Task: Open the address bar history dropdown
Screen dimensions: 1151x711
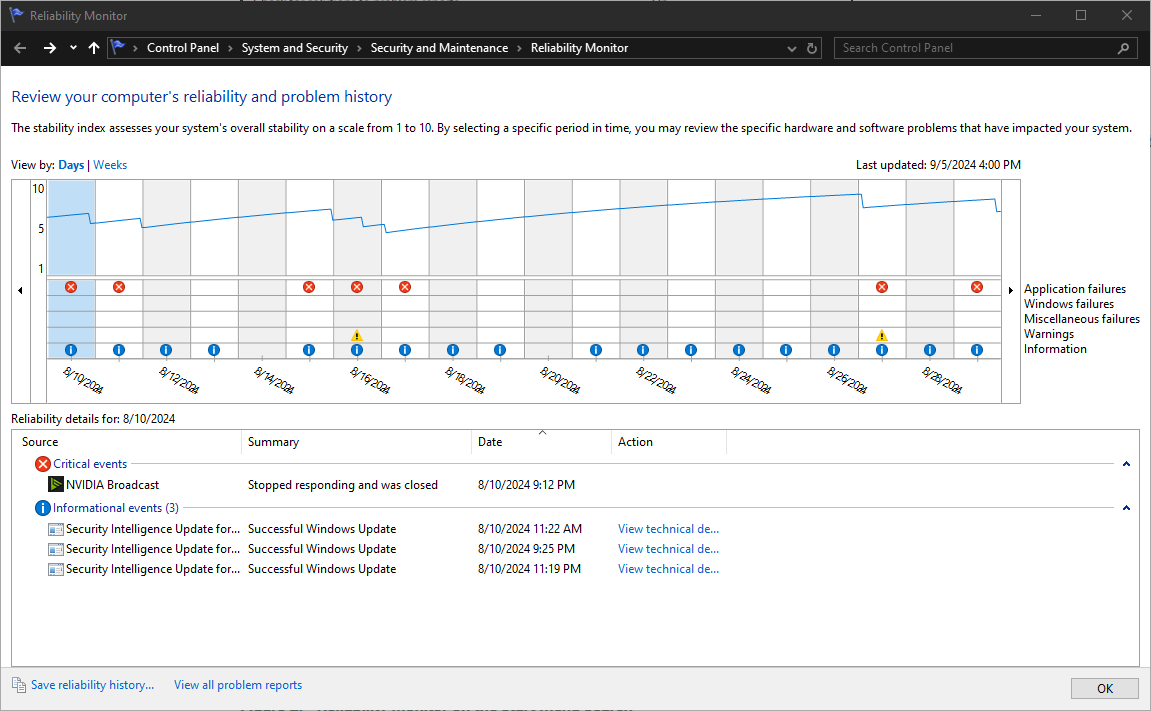Action: pyautogui.click(x=791, y=47)
